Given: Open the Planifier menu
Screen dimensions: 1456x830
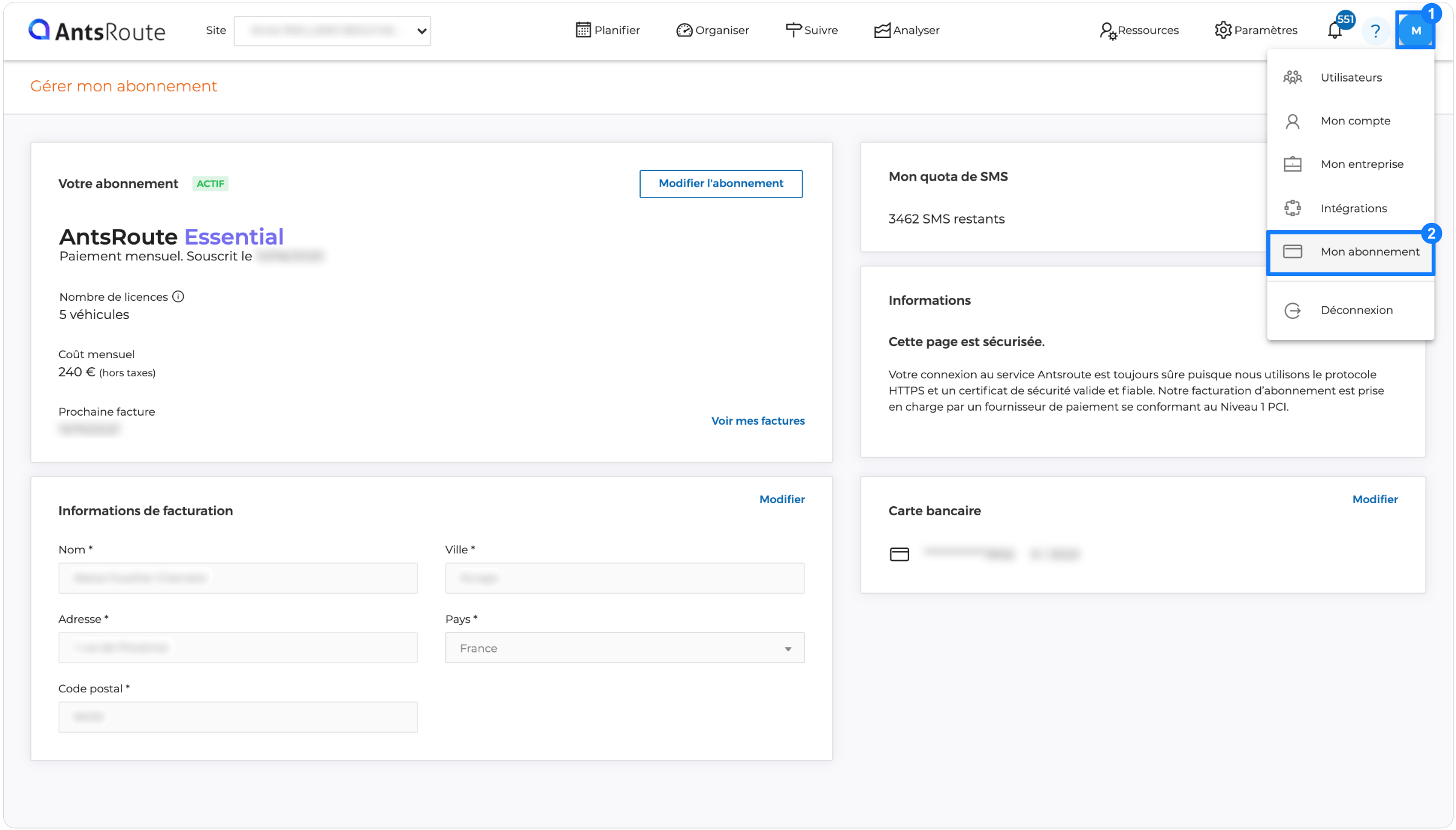Looking at the screenshot, I should (607, 30).
